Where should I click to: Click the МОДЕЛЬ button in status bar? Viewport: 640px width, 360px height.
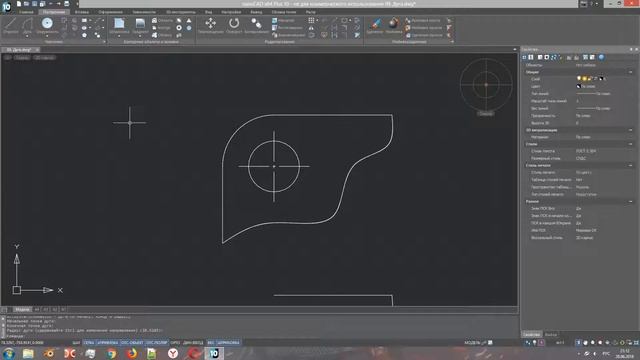[x=472, y=342]
